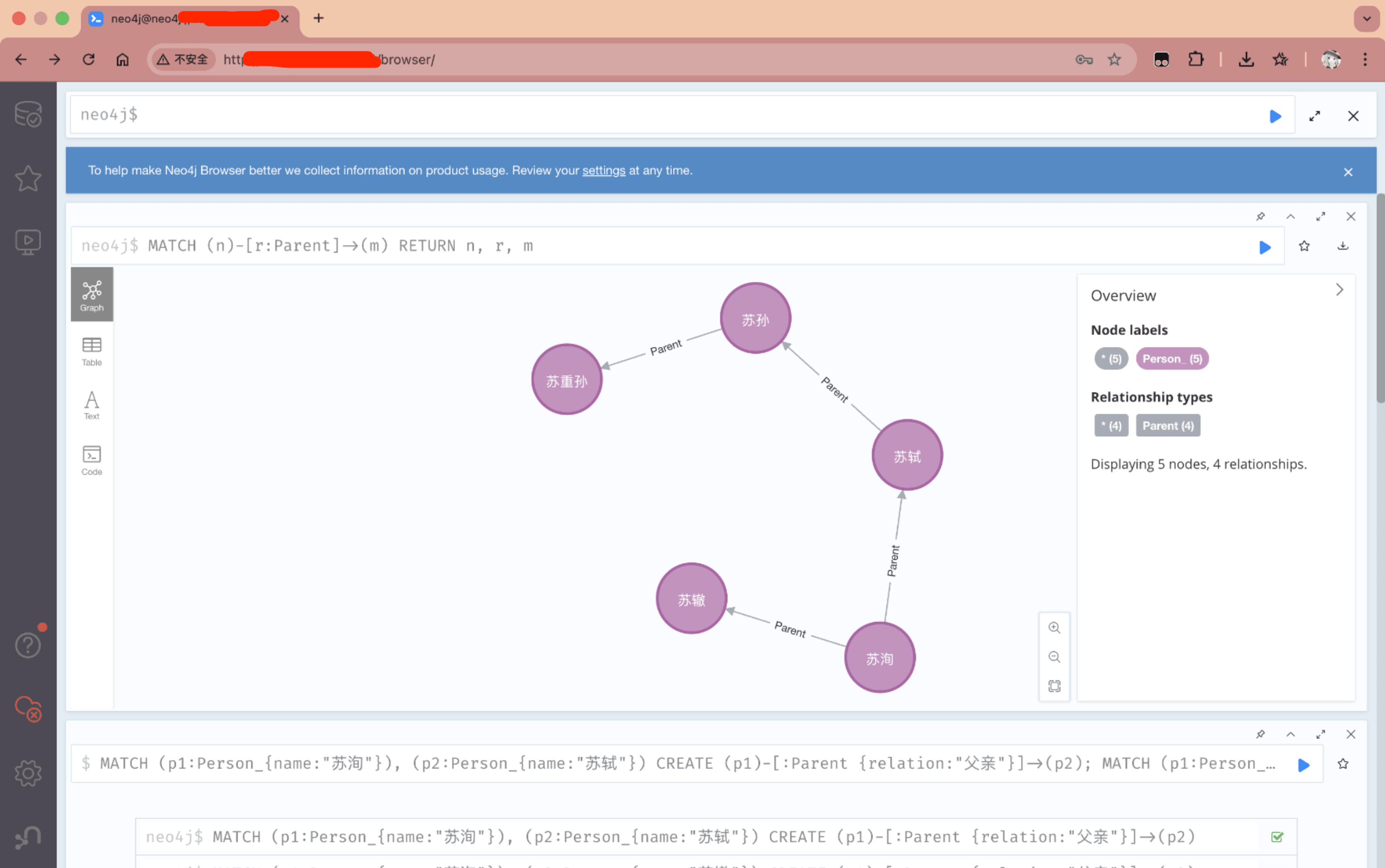Select the purple Person_ (5) label

(1172, 359)
